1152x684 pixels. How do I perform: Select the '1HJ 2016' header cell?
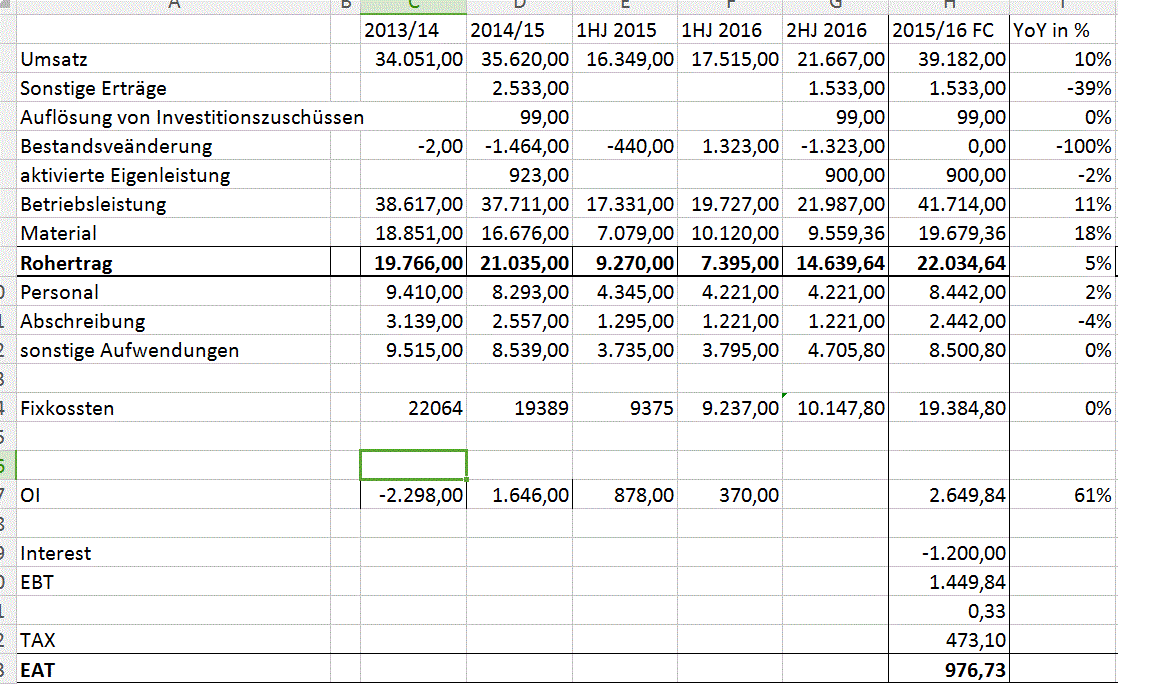pos(730,30)
